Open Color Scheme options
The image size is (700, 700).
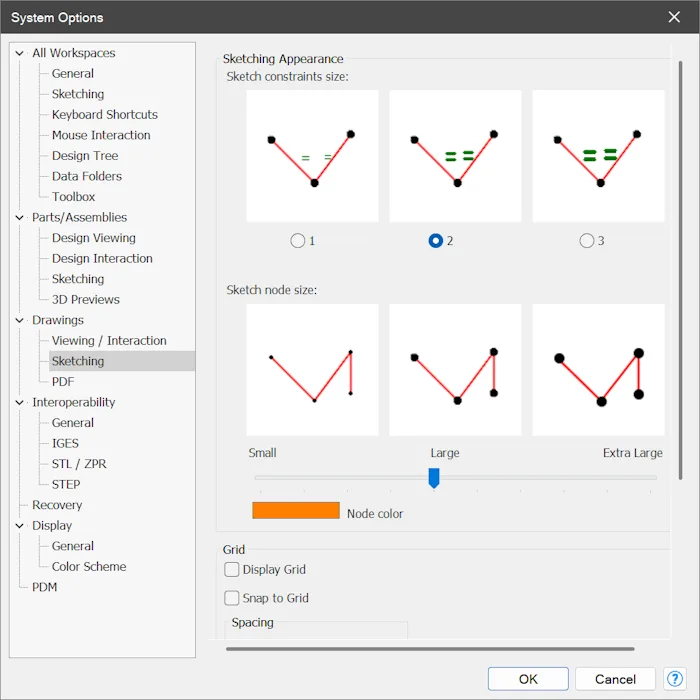click(x=89, y=566)
